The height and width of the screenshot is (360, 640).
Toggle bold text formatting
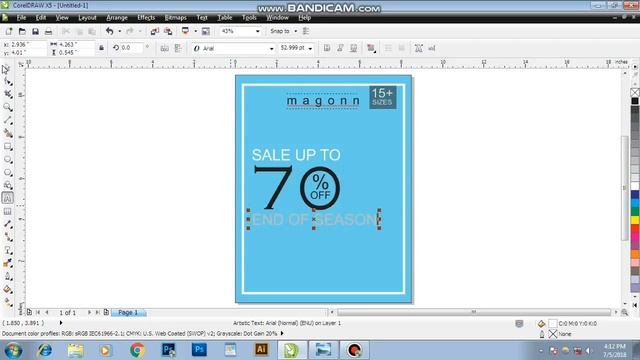click(327, 48)
